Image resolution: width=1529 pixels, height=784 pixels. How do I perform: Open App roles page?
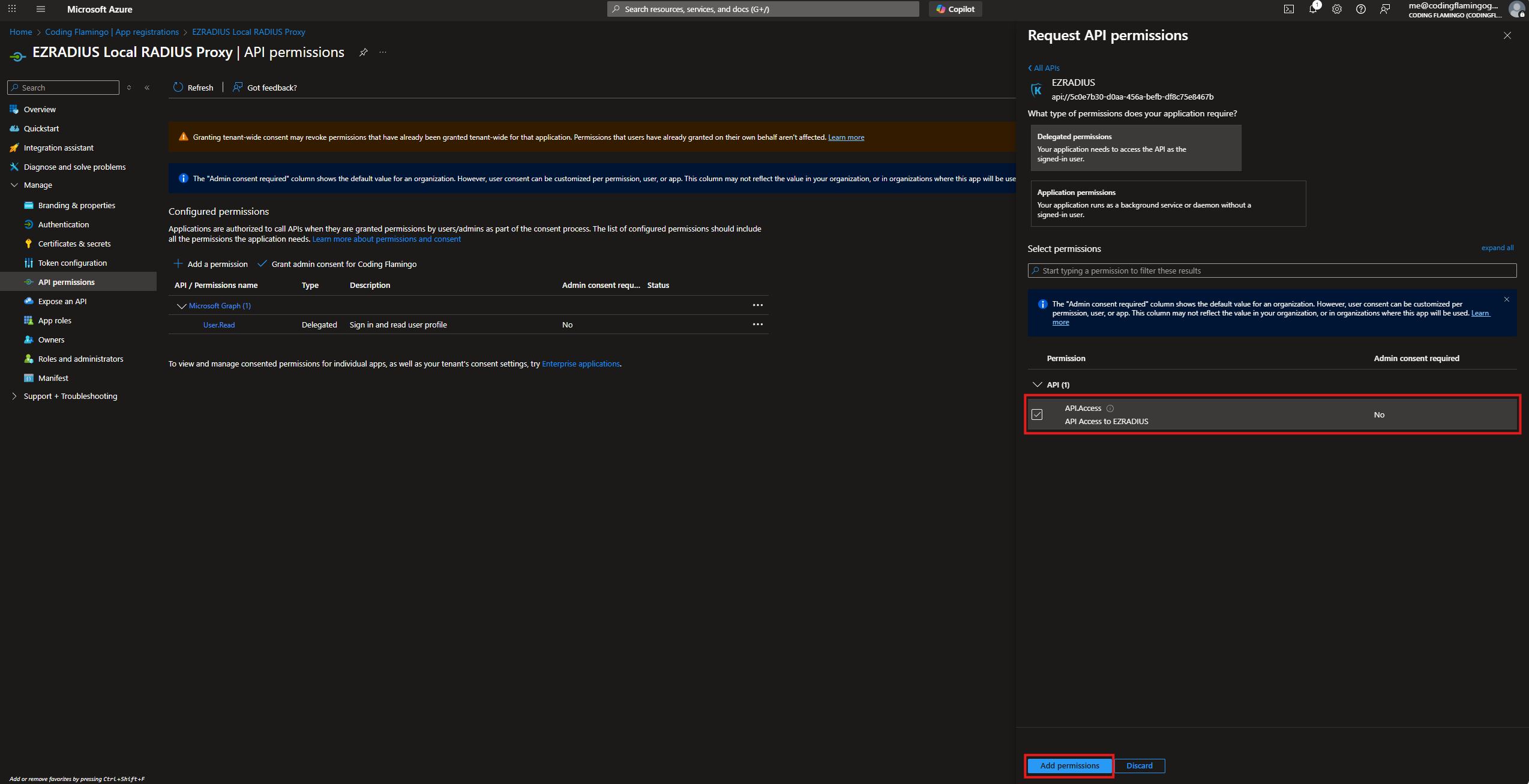tap(55, 320)
